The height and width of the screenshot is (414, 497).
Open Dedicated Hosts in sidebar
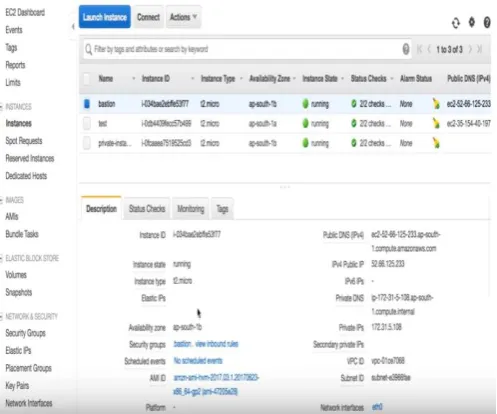[26, 176]
